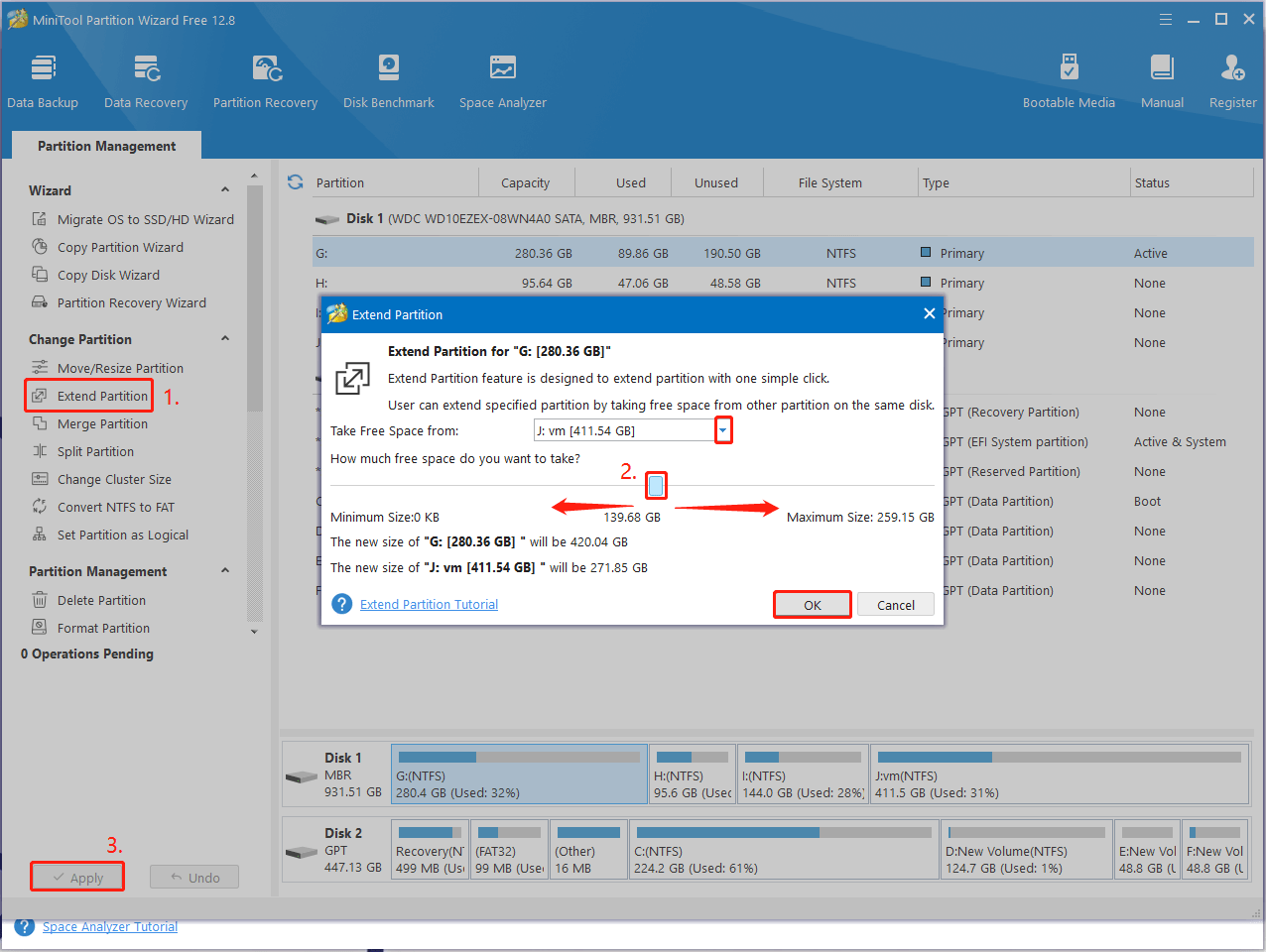
Task: Select Disk 1 MBR disk label
Action: 335,774
